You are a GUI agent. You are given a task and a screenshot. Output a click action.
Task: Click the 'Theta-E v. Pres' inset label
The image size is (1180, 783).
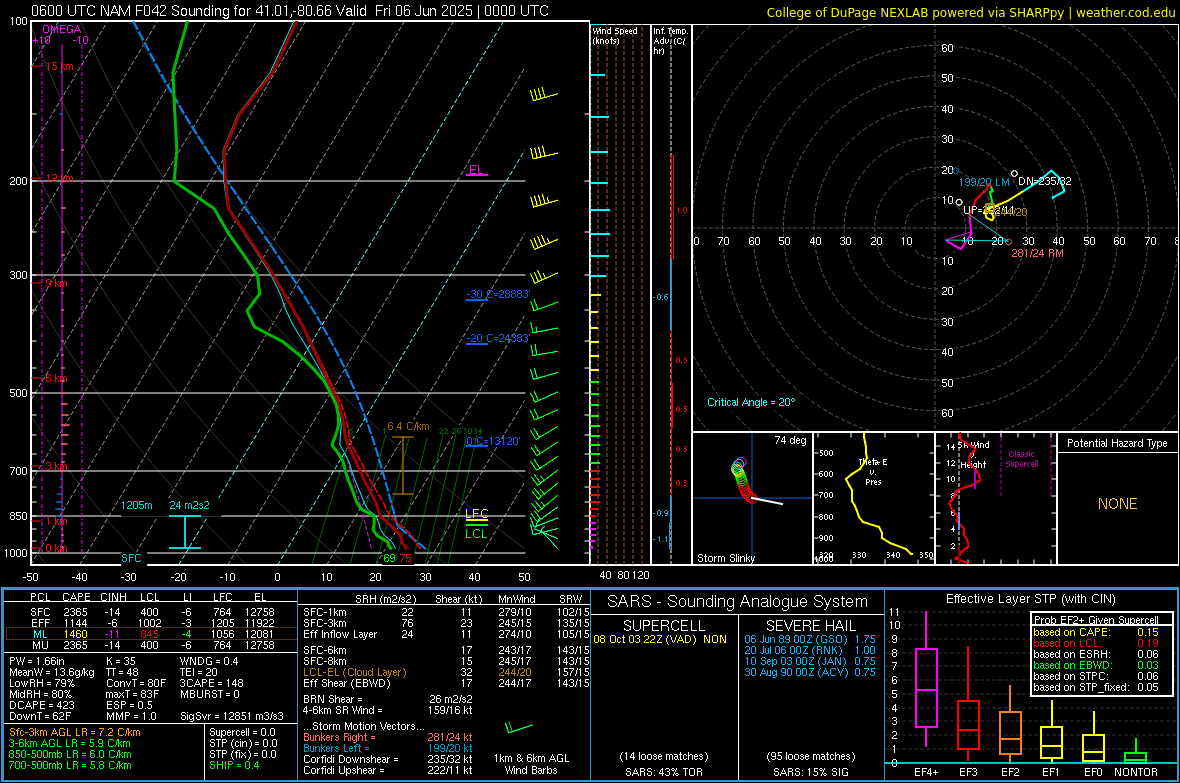(873, 471)
